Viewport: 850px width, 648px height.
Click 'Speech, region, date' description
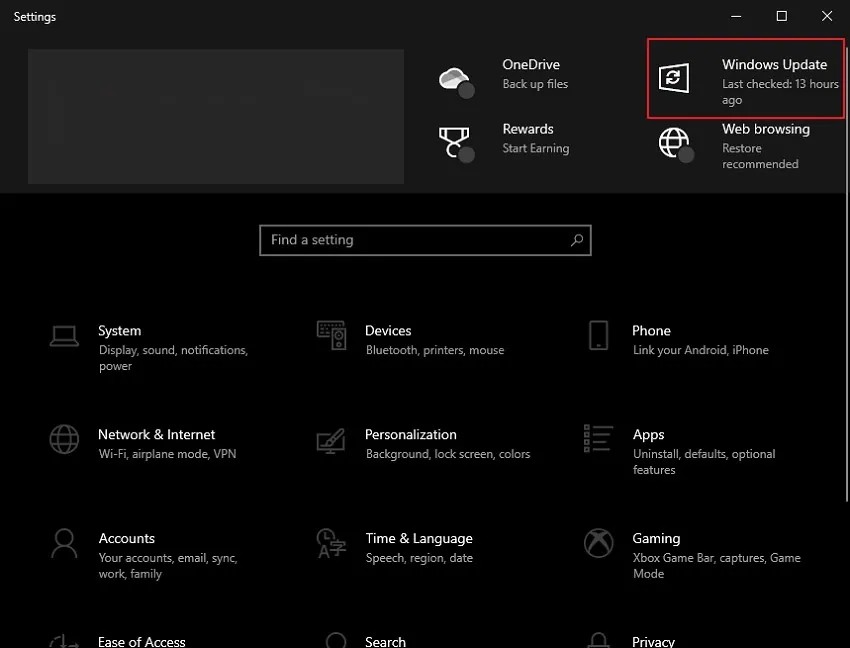click(x=419, y=558)
